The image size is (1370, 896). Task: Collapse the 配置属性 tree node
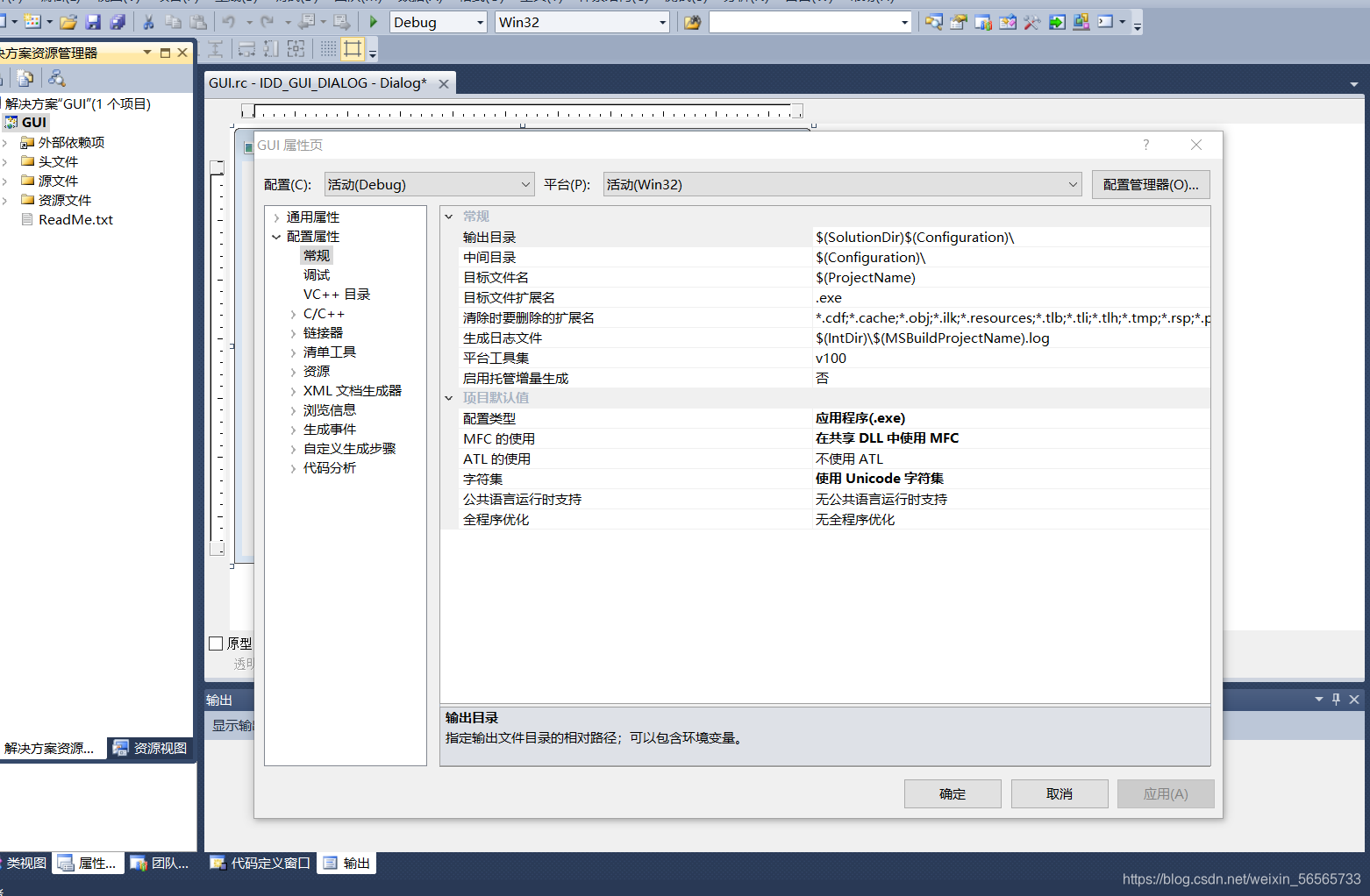pos(276,237)
